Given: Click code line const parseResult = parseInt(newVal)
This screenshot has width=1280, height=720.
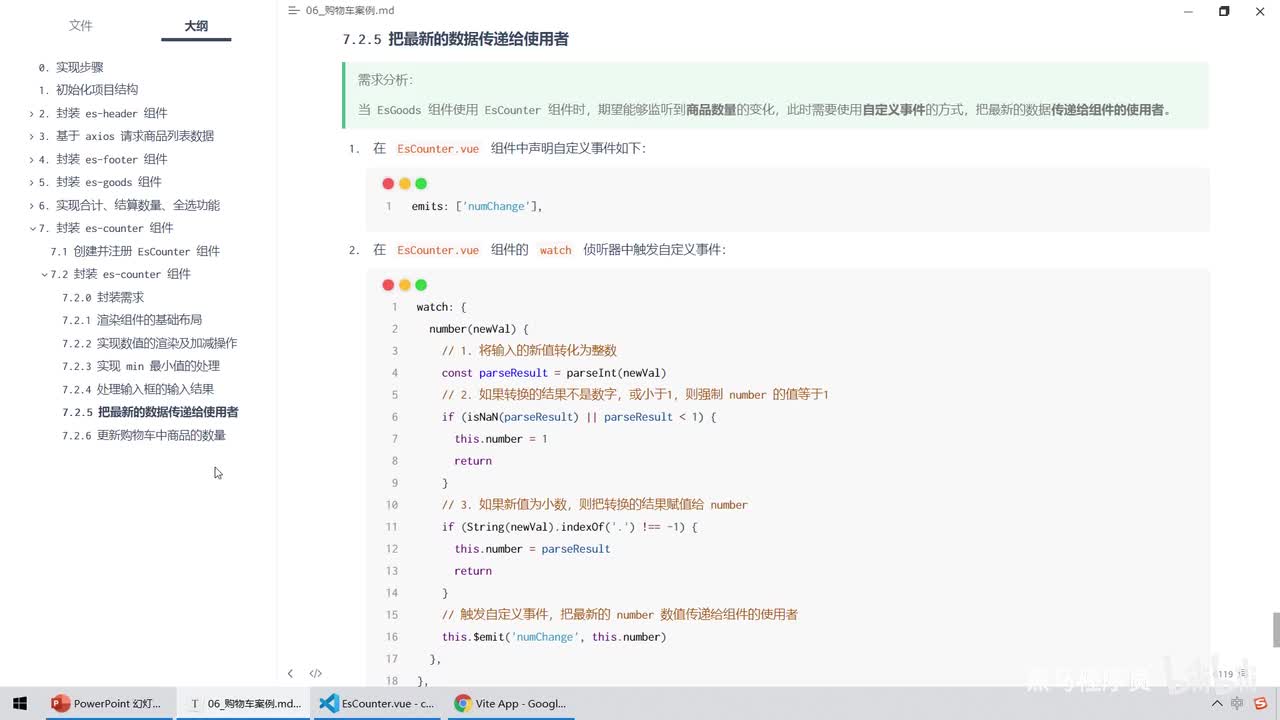Looking at the screenshot, I should [x=554, y=373].
